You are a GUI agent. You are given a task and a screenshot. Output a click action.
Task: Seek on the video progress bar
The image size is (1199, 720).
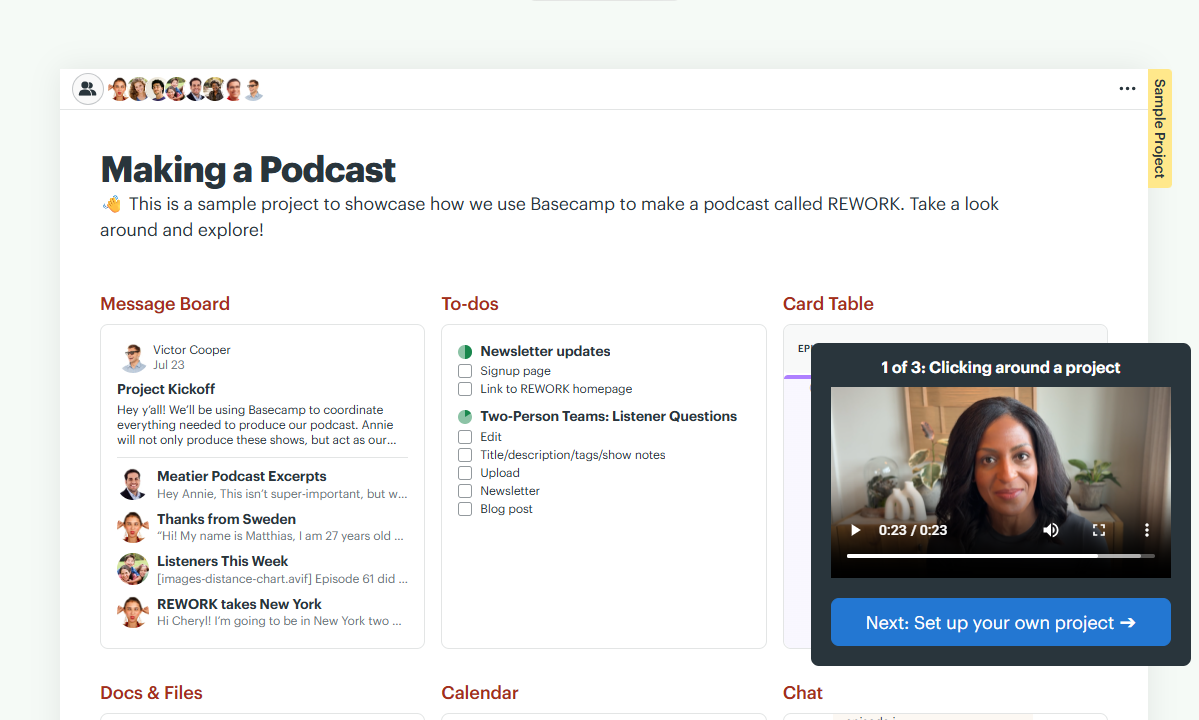click(1000, 556)
